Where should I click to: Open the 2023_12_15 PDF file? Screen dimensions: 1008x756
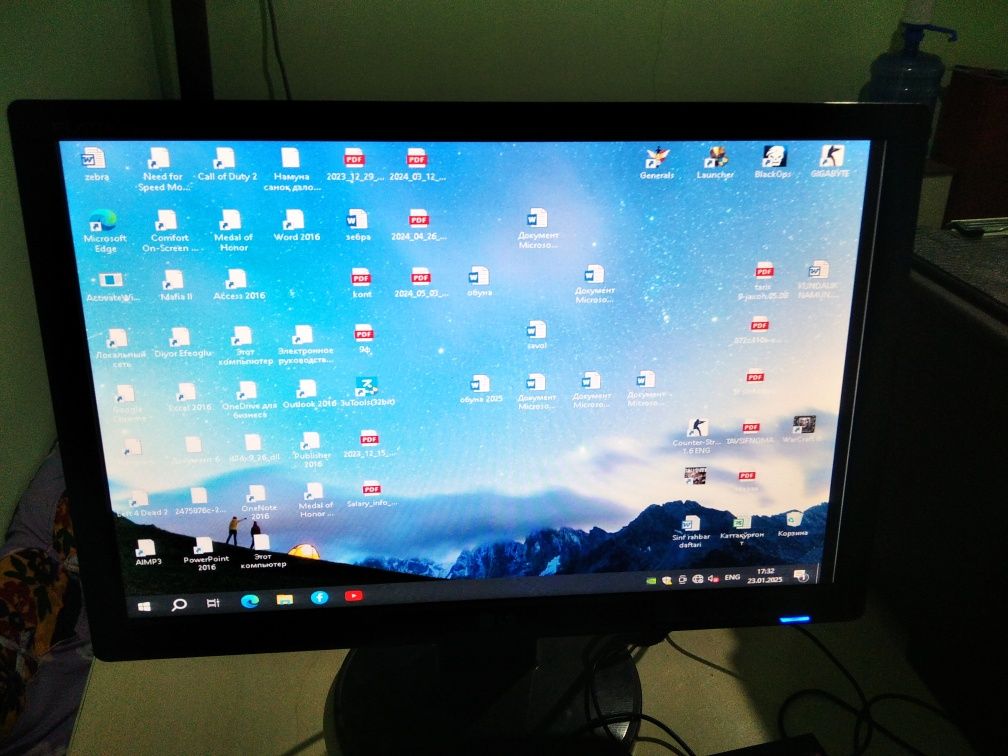(369, 444)
